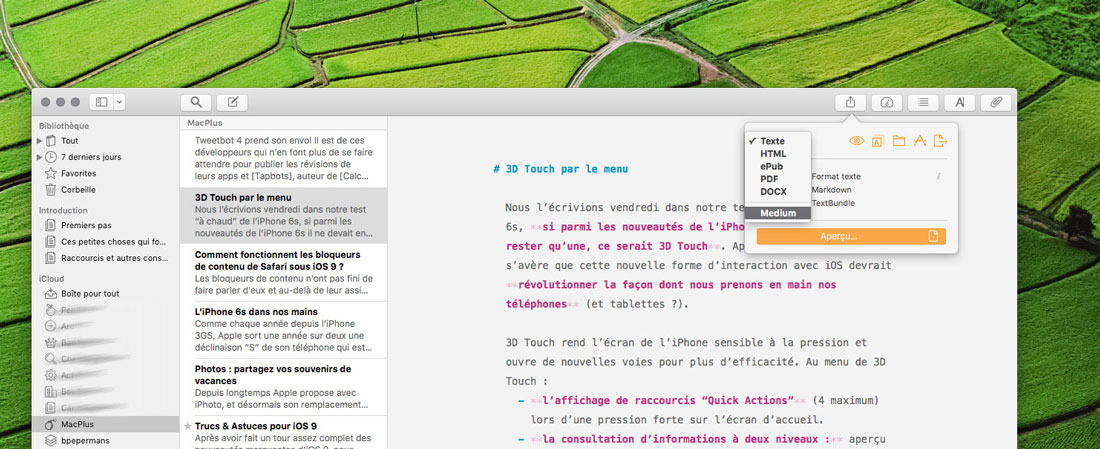Open the navigation list toolbar button
Image resolution: width=1100 pixels, height=449 pixels.
click(x=923, y=102)
